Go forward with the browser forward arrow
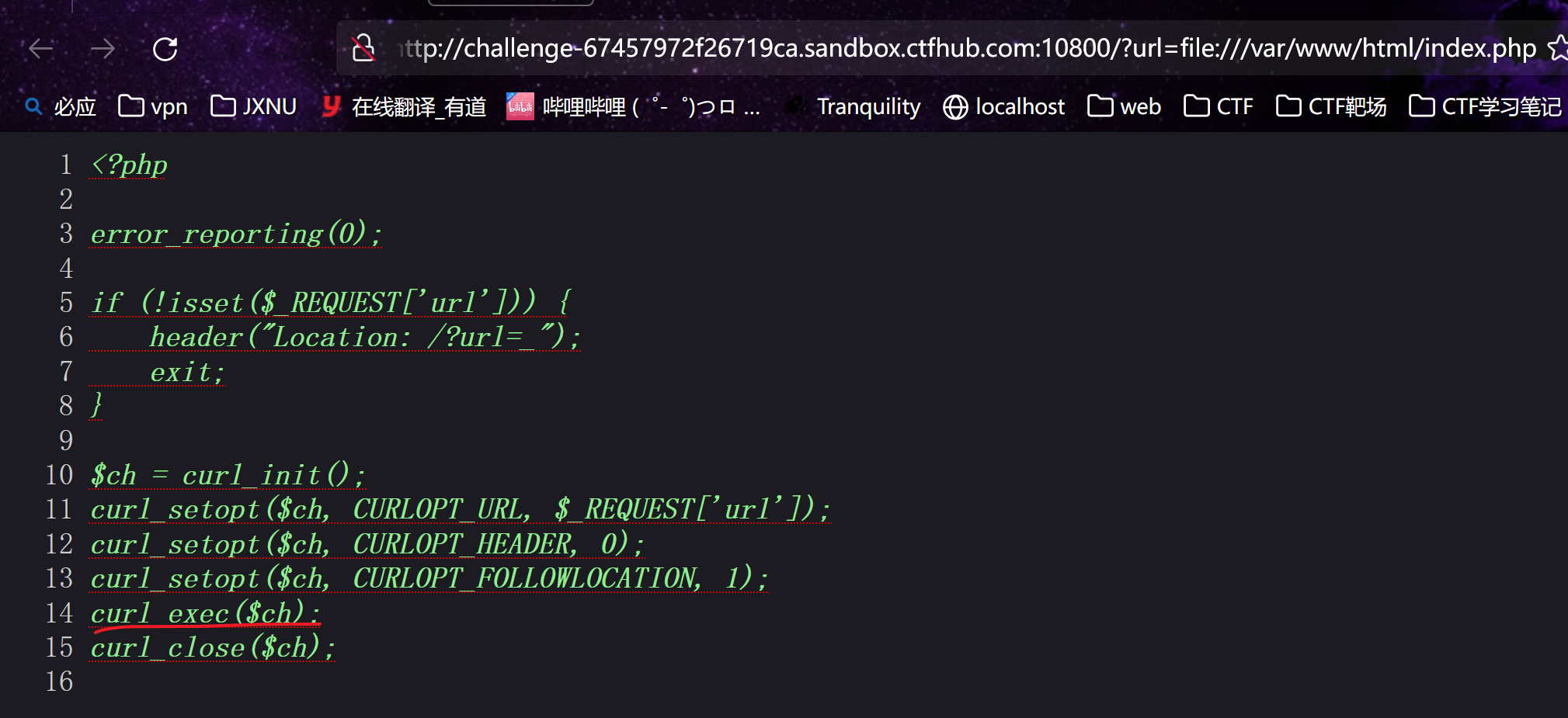Viewport: 1568px width, 718px height. (x=103, y=49)
